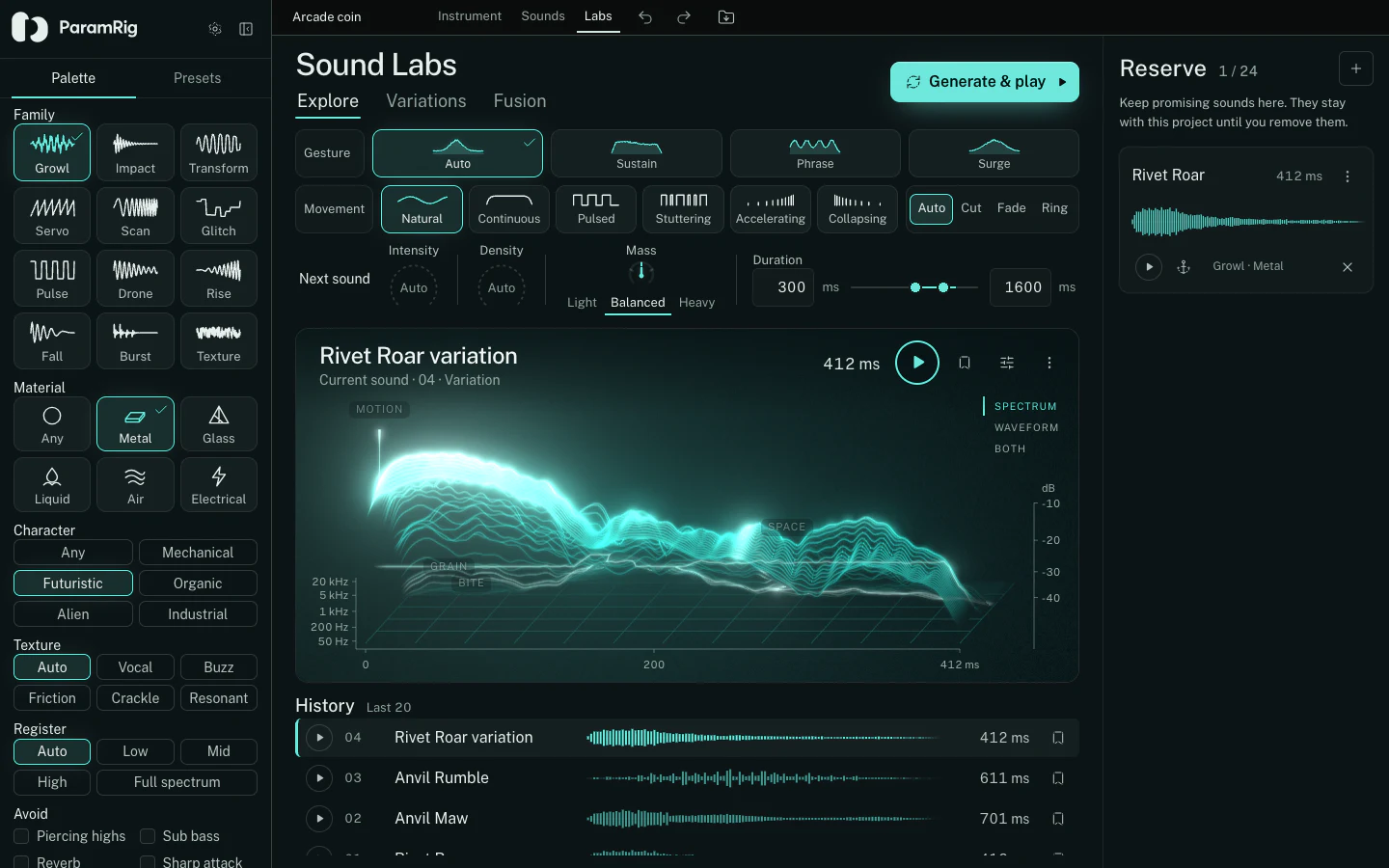Click the minimum duration 300 field
Image resolution: width=1389 pixels, height=868 pixels.
782,287
